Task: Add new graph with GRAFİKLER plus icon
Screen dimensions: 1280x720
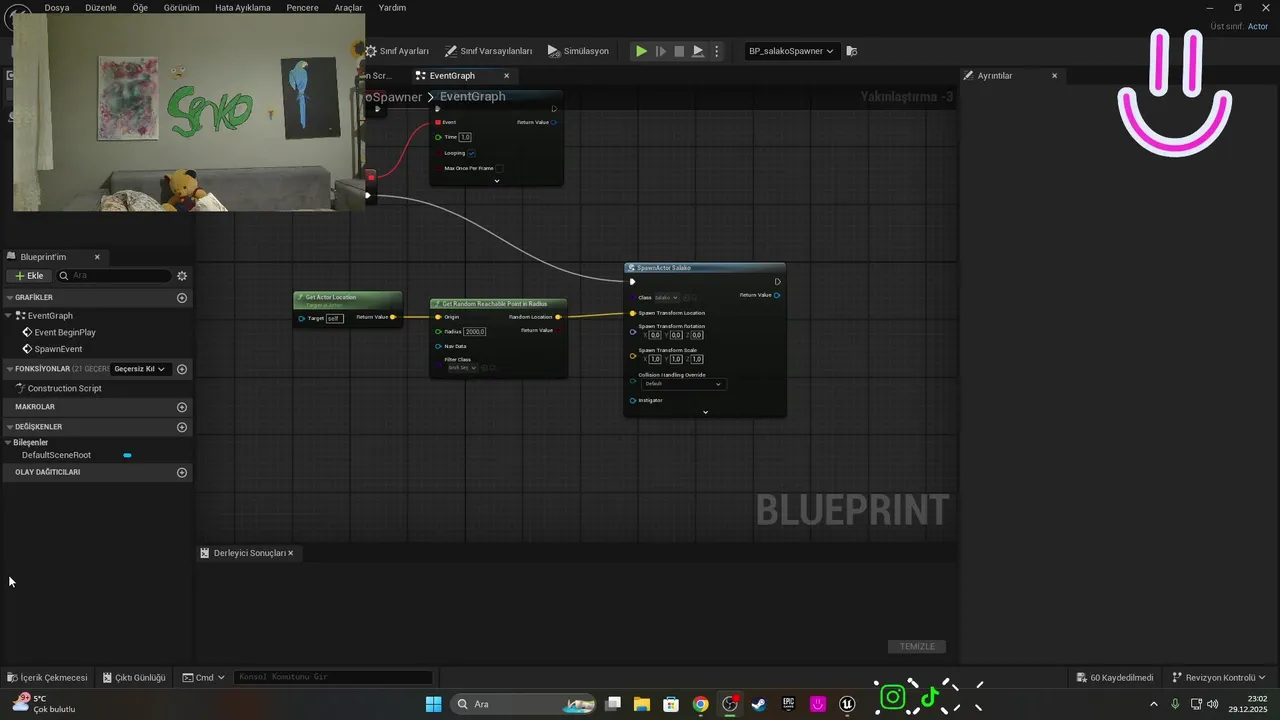Action: 182,298
